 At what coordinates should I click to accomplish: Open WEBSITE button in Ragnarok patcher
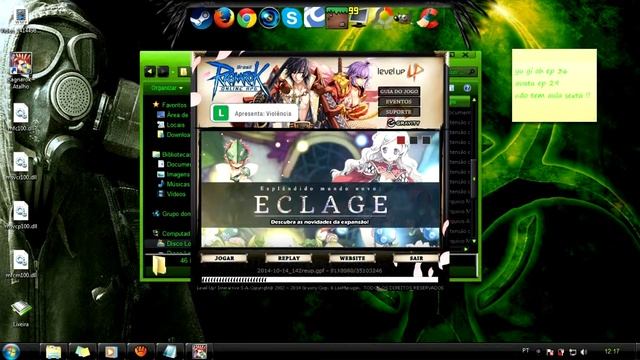[x=352, y=258]
